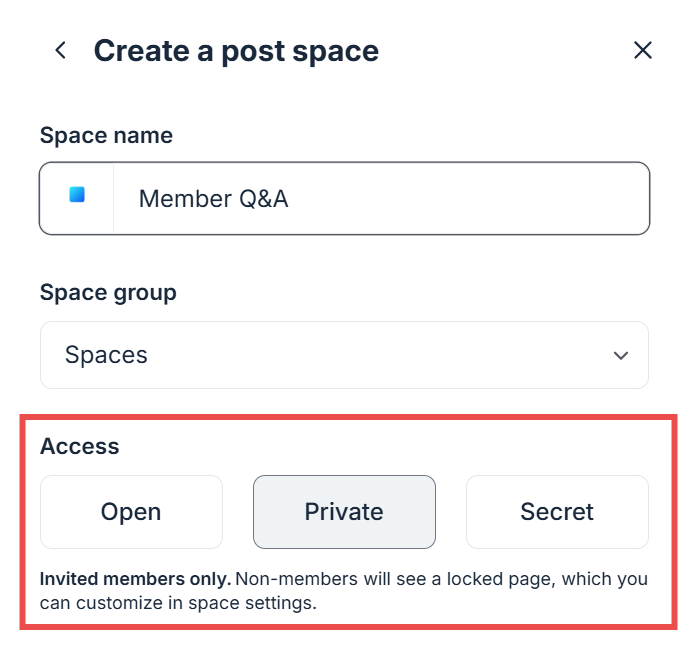
Task: Click the Member Q&A text in name field
Action: (x=214, y=199)
